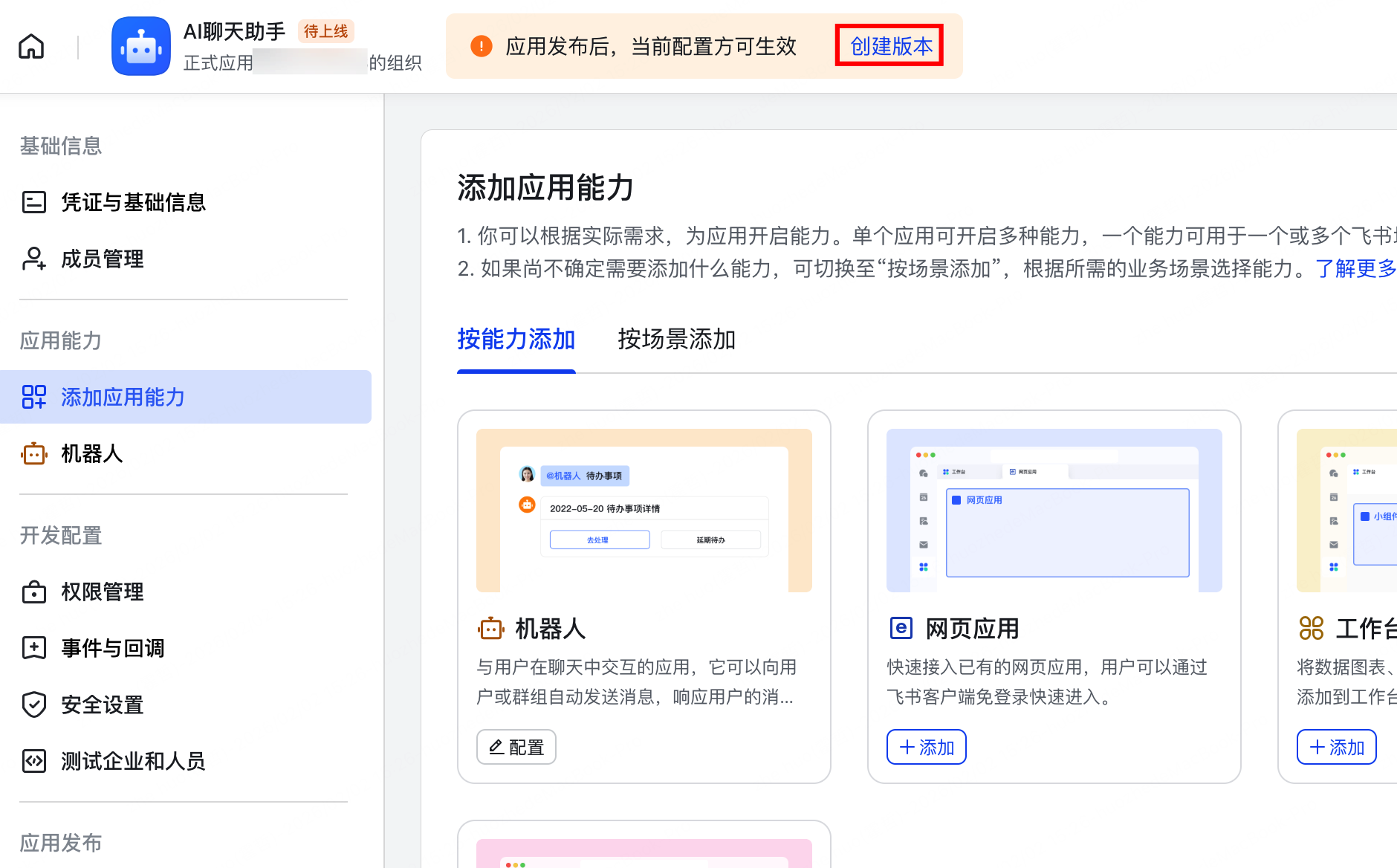
Task: Click the 工作台 four-square icon
Action: click(x=1312, y=628)
